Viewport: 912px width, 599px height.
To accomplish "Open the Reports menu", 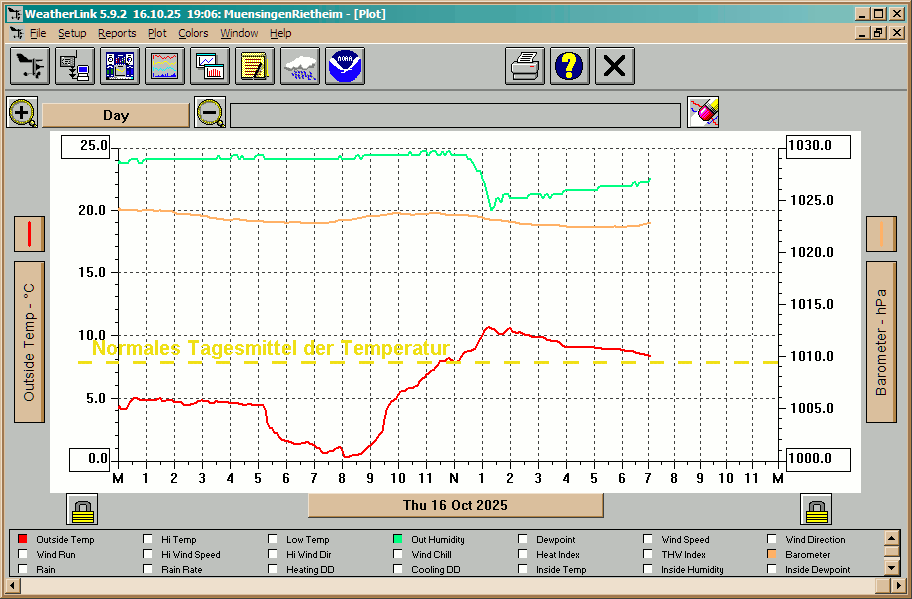I will click(x=117, y=33).
